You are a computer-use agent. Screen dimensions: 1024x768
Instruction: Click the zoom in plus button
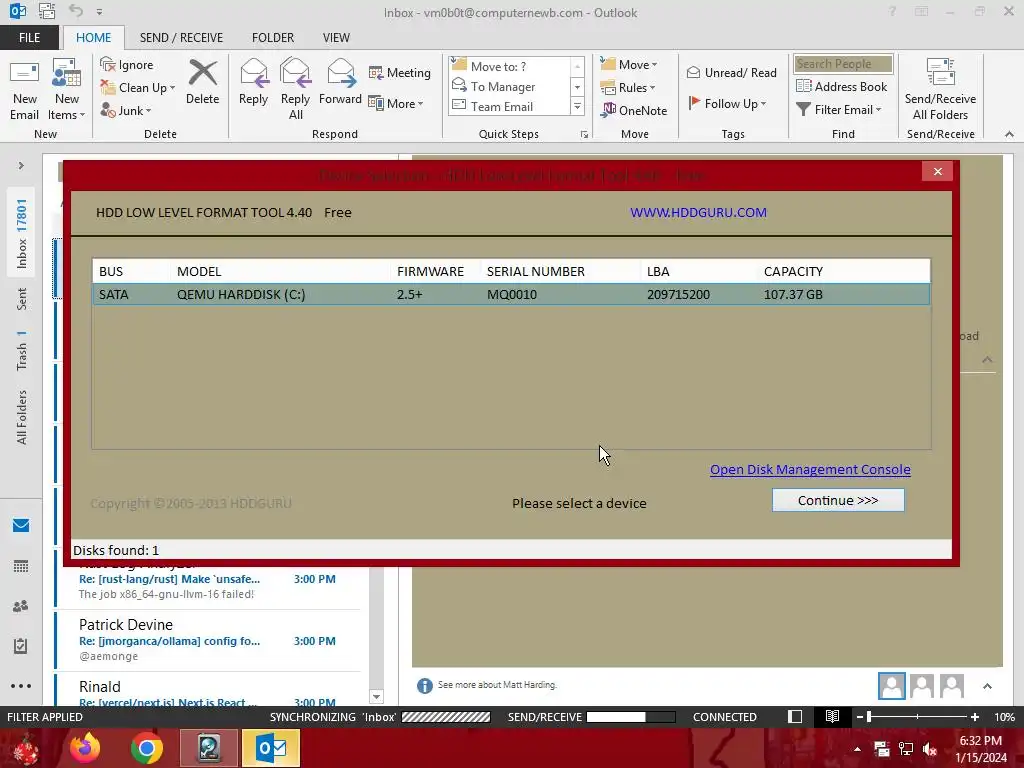pos(974,717)
